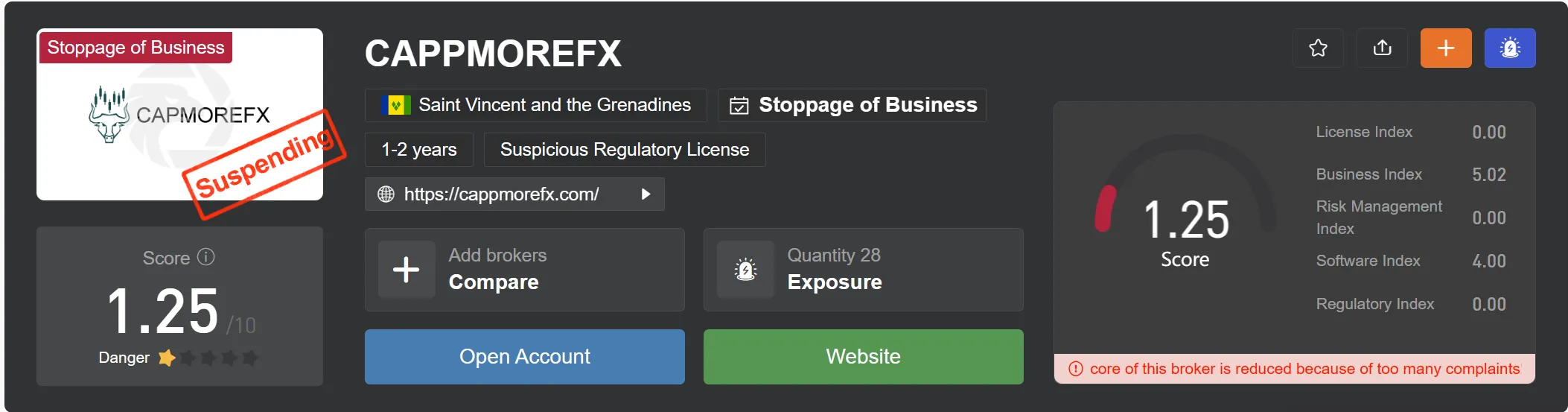Image resolution: width=1568 pixels, height=412 pixels.
Task: Click the CAPMOREFX logo thumbnail
Action: pos(179,115)
